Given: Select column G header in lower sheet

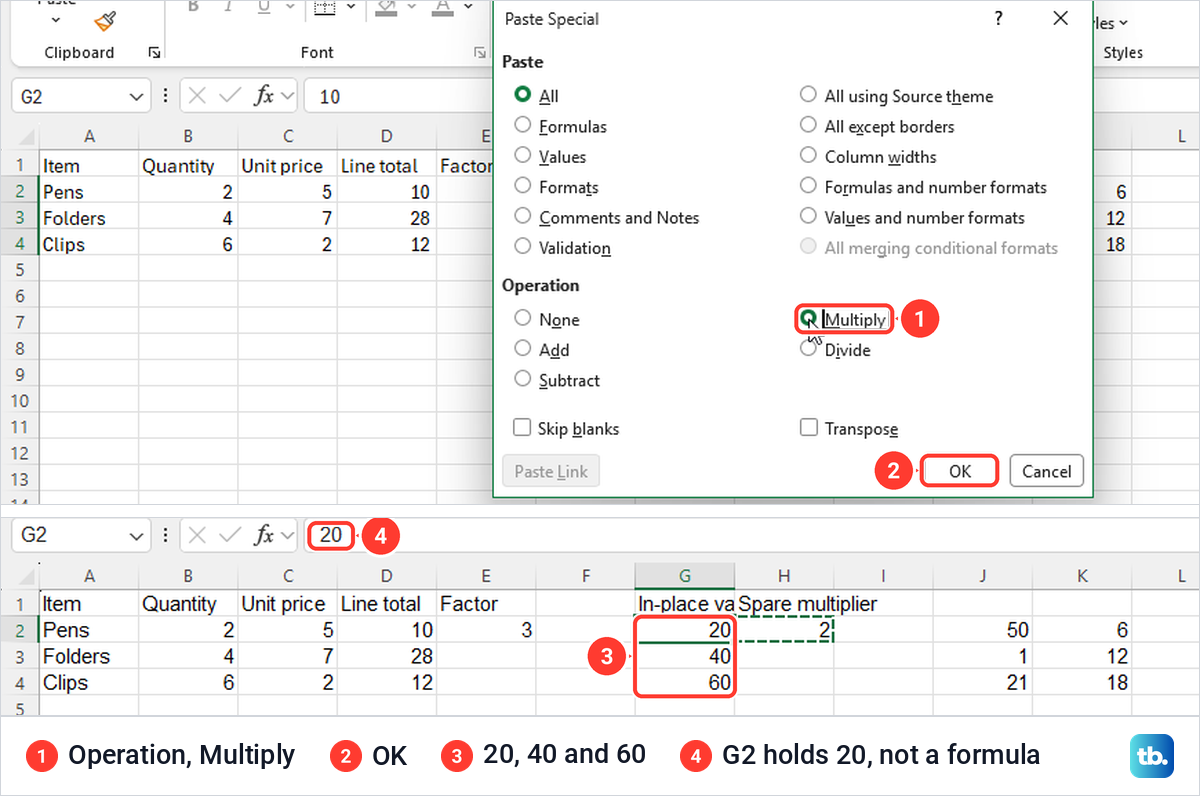Looking at the screenshot, I should tap(684, 576).
